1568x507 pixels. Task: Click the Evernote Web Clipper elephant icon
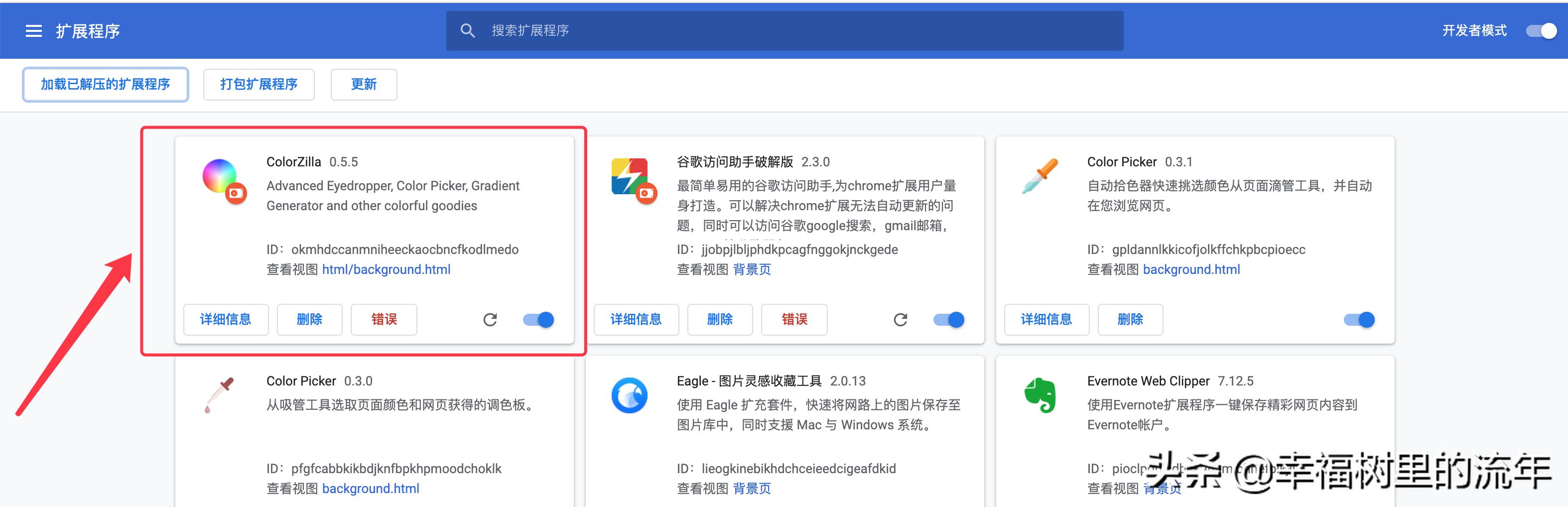tap(1041, 395)
